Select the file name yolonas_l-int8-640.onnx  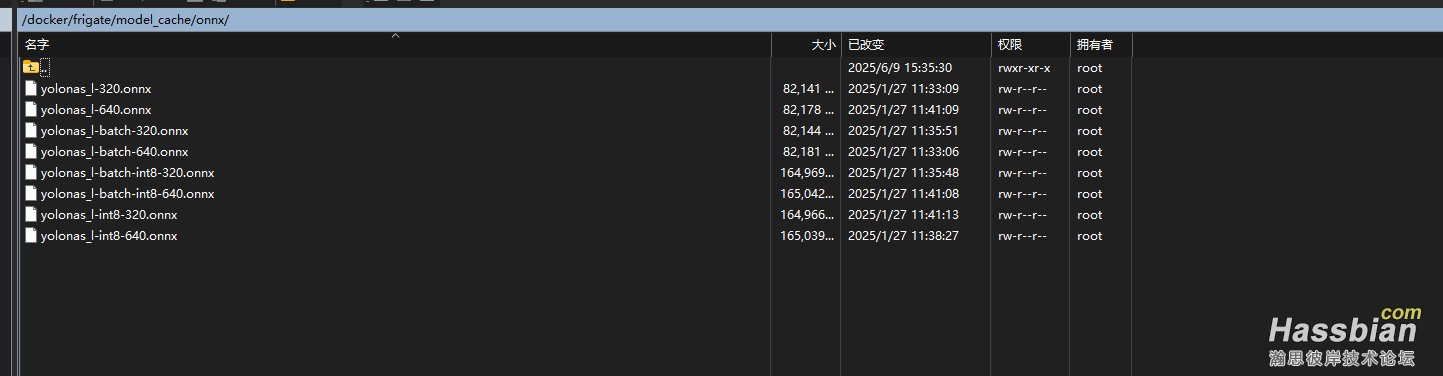pos(109,236)
